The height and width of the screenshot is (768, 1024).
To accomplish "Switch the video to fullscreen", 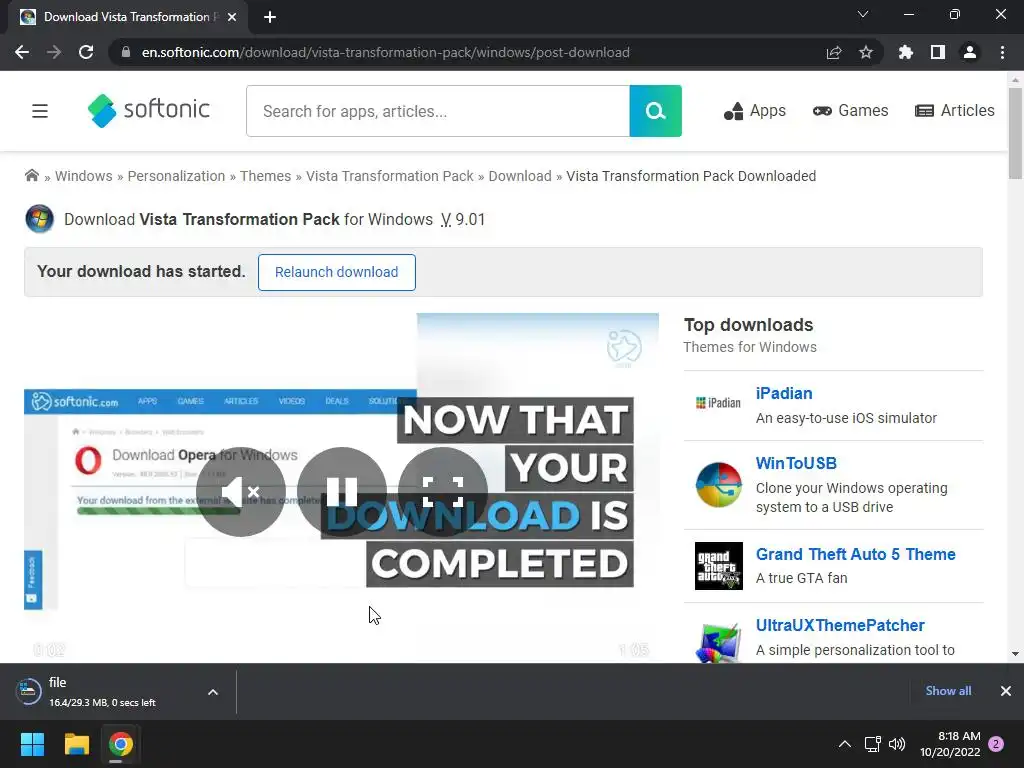I will 443,492.
